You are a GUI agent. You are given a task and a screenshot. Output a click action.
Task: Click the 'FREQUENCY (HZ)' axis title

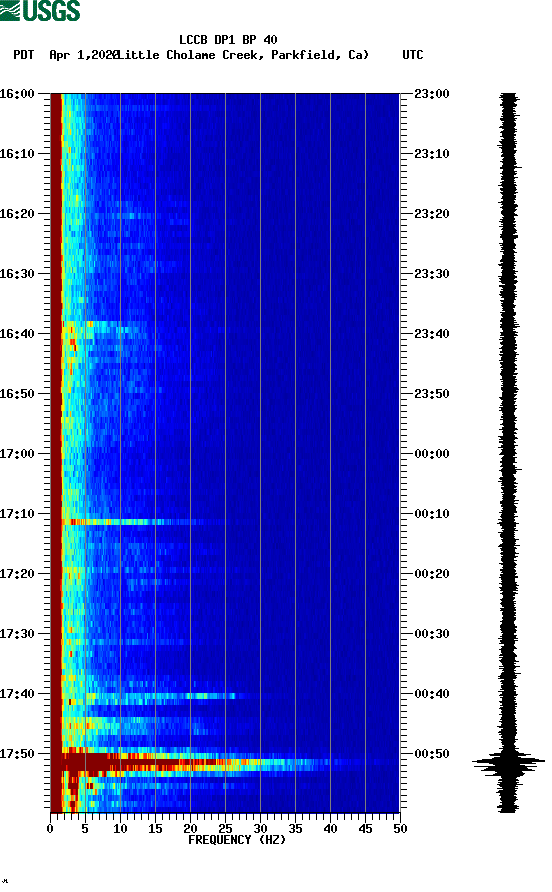[237, 840]
